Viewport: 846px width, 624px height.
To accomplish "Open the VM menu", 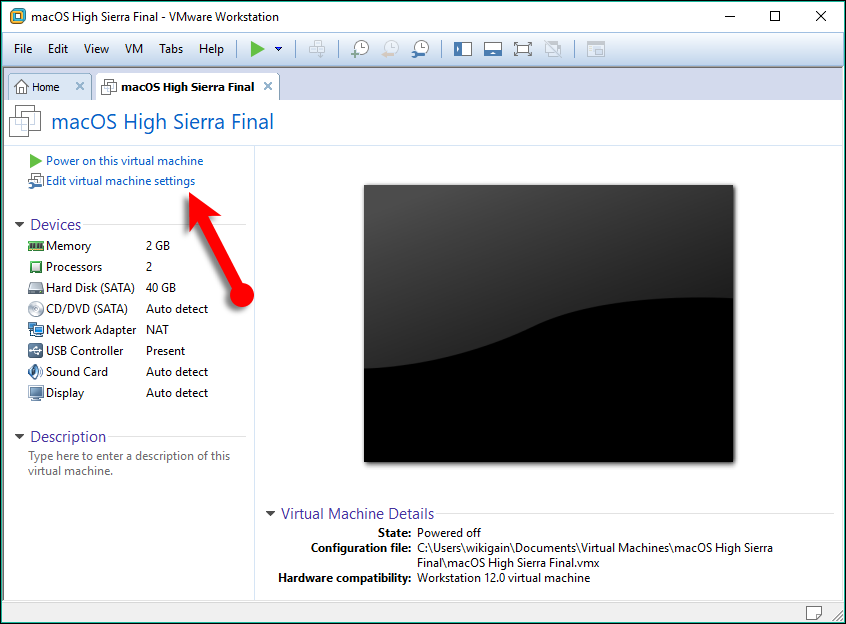I will (x=134, y=49).
